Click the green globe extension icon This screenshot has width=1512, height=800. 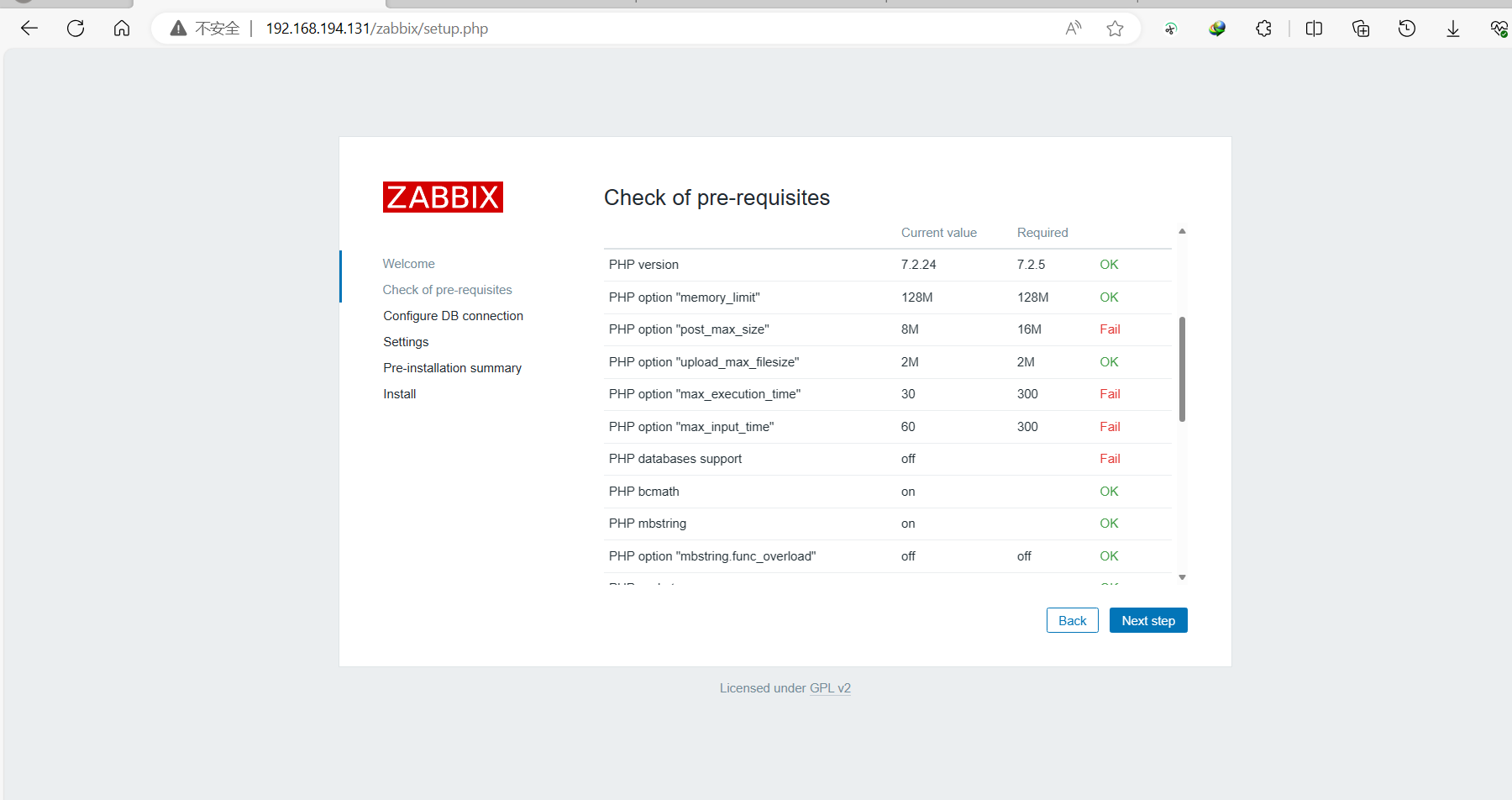tap(1217, 29)
